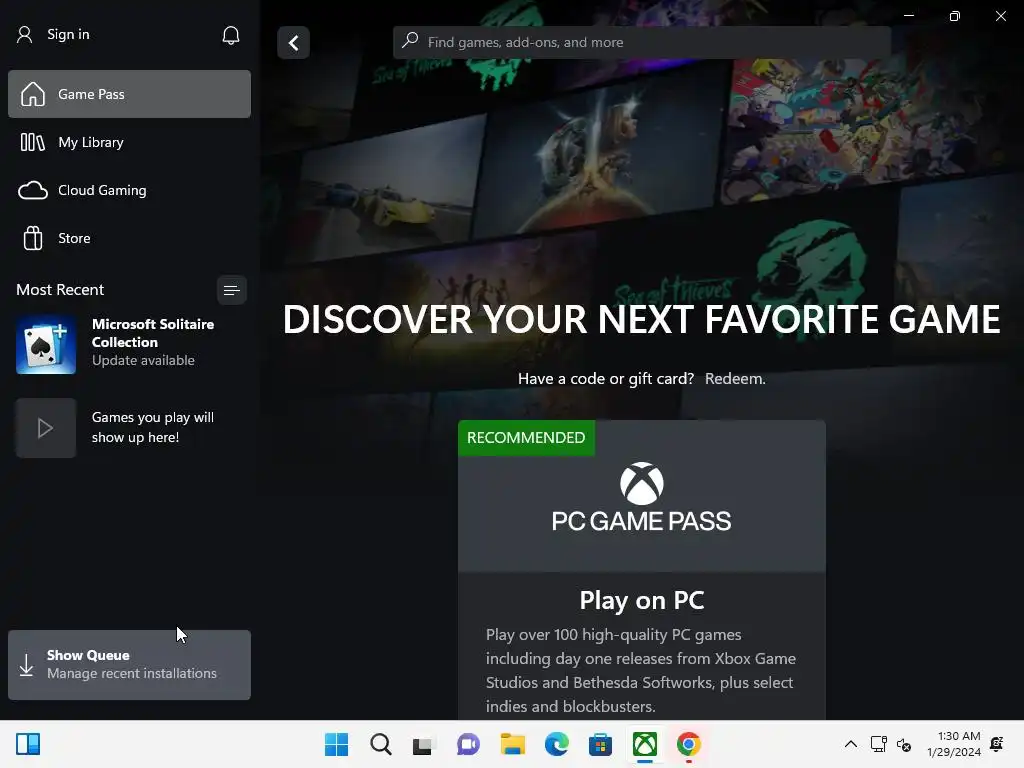
Task: Click the Game Pass home icon
Action: pos(33,94)
